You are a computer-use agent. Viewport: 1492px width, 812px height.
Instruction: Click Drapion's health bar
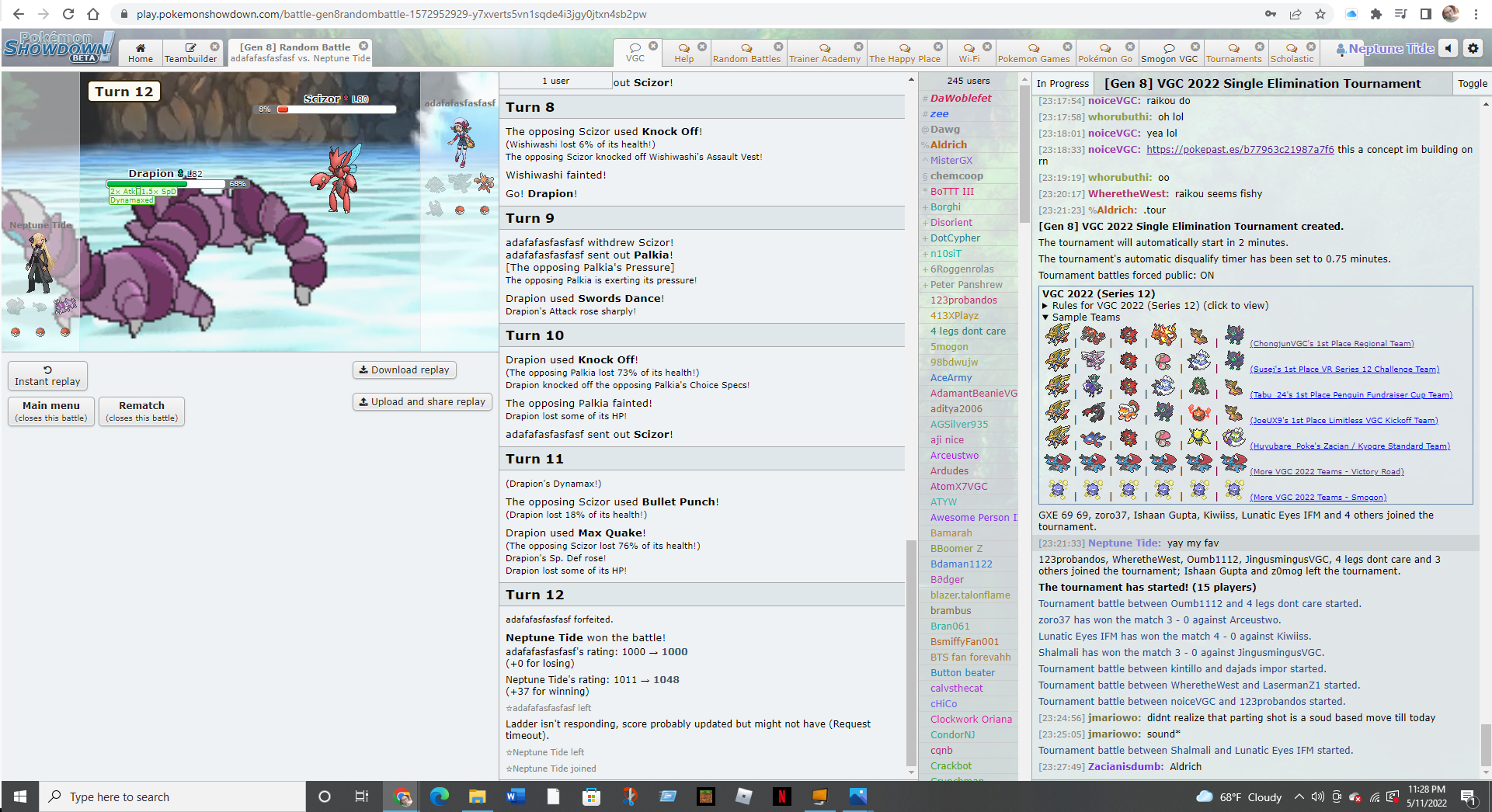(165, 184)
